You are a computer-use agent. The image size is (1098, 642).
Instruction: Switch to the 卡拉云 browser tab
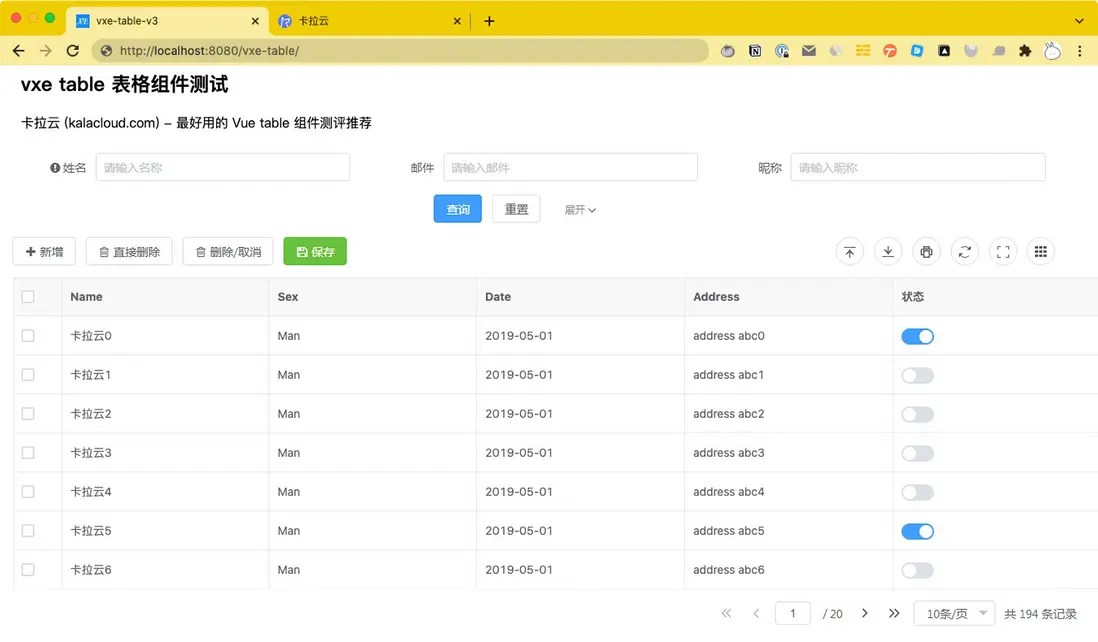pyautogui.click(x=341, y=20)
